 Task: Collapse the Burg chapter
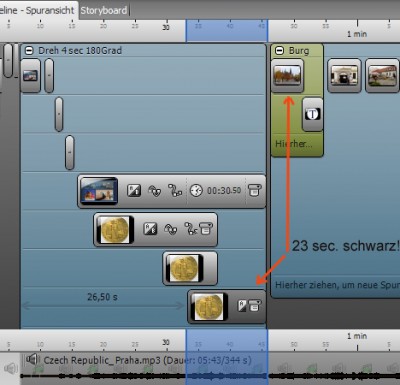pos(279,51)
